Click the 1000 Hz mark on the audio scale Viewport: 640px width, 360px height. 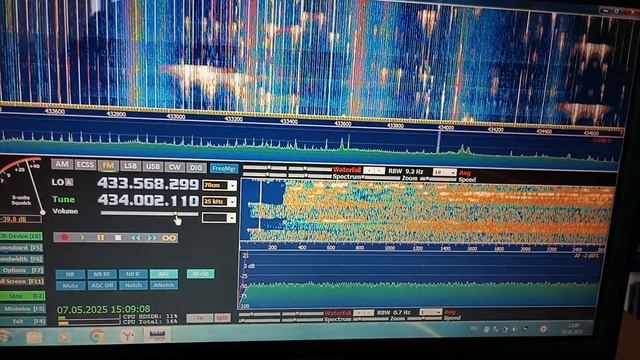[x=390, y=248]
